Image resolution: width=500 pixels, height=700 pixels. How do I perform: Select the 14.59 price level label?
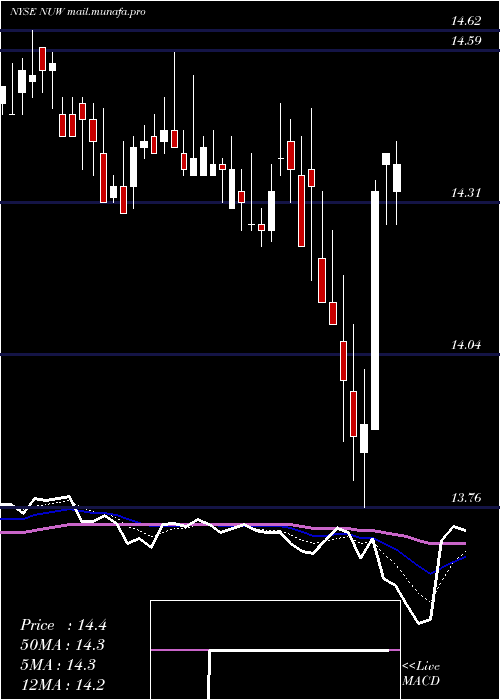pos(466,41)
